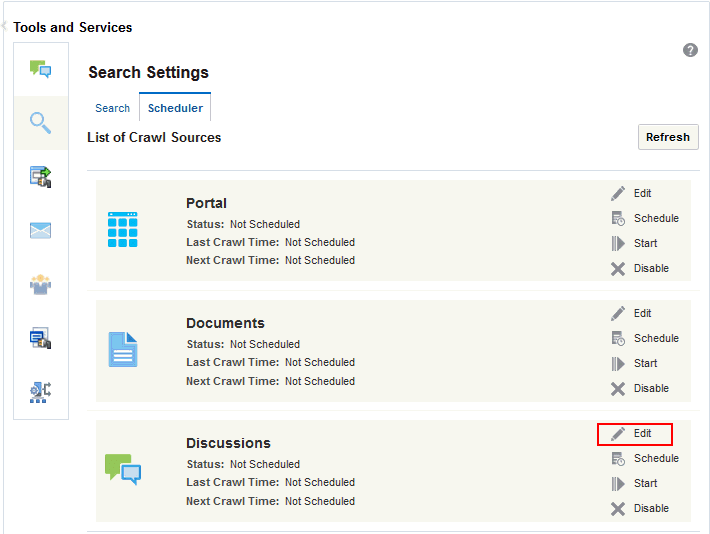The height and width of the screenshot is (534, 710).
Task: Click the Schedule icon in Documents row
Action: (618, 338)
